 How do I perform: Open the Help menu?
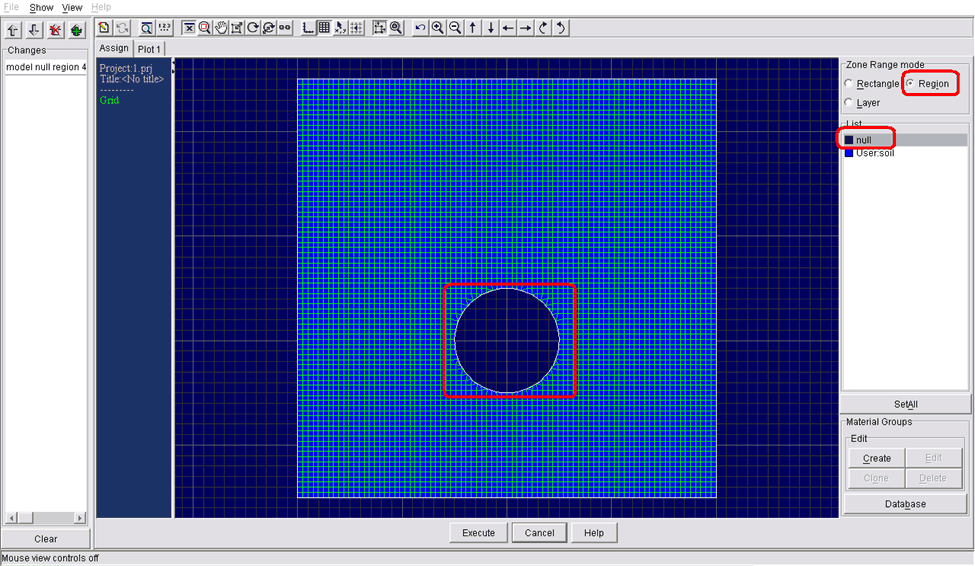(101, 7)
